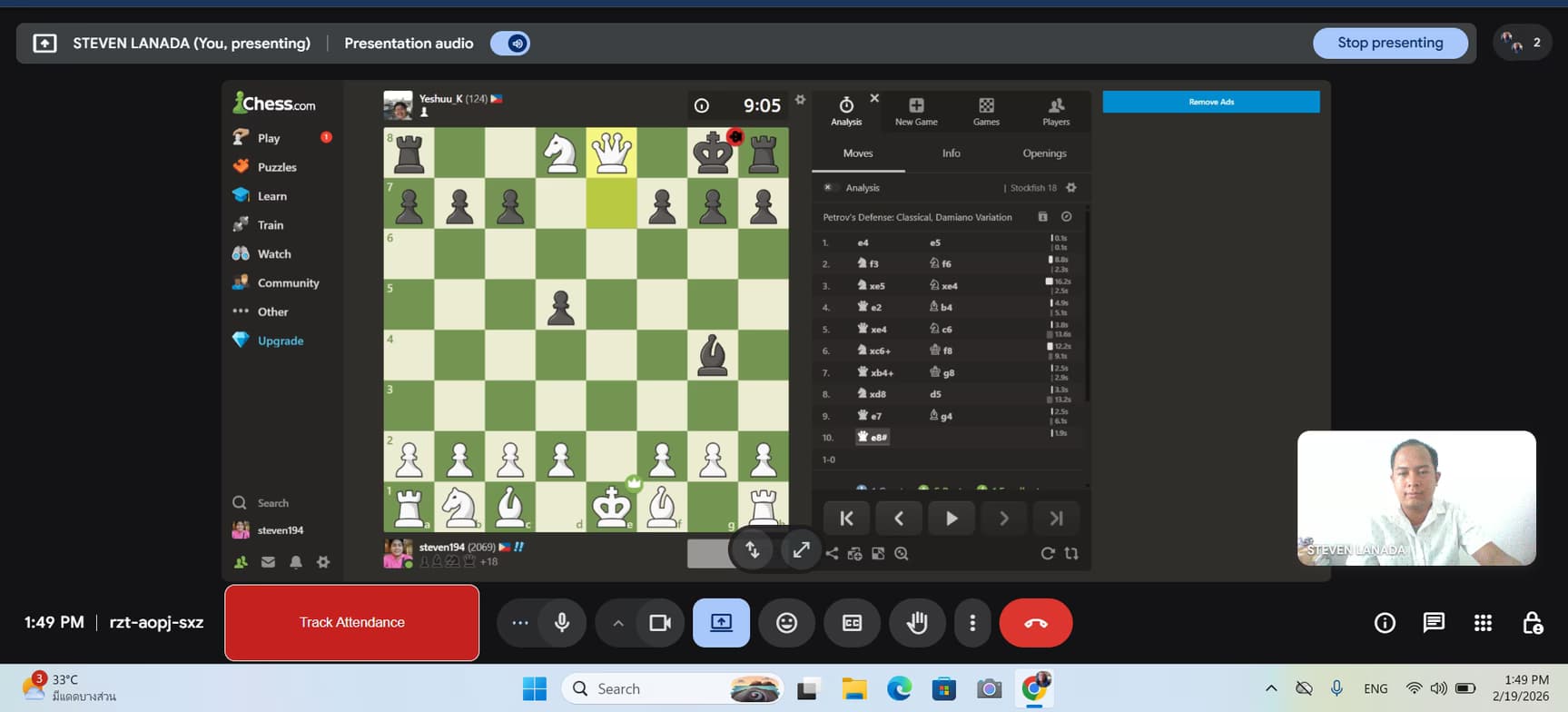Raise hand in the meeting
This screenshot has height=712, width=1568.
pyautogui.click(x=917, y=623)
